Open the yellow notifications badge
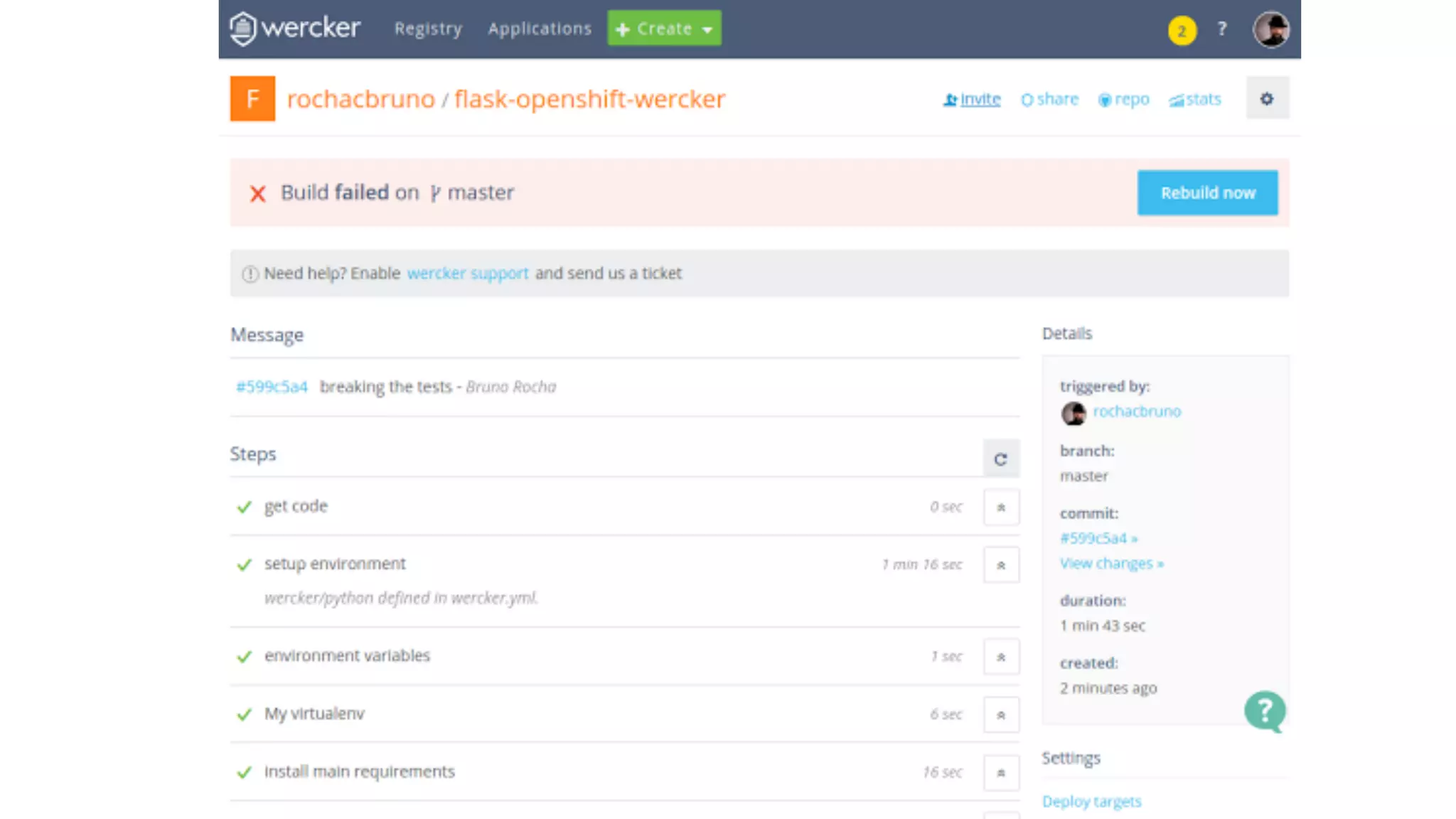 (x=1182, y=31)
